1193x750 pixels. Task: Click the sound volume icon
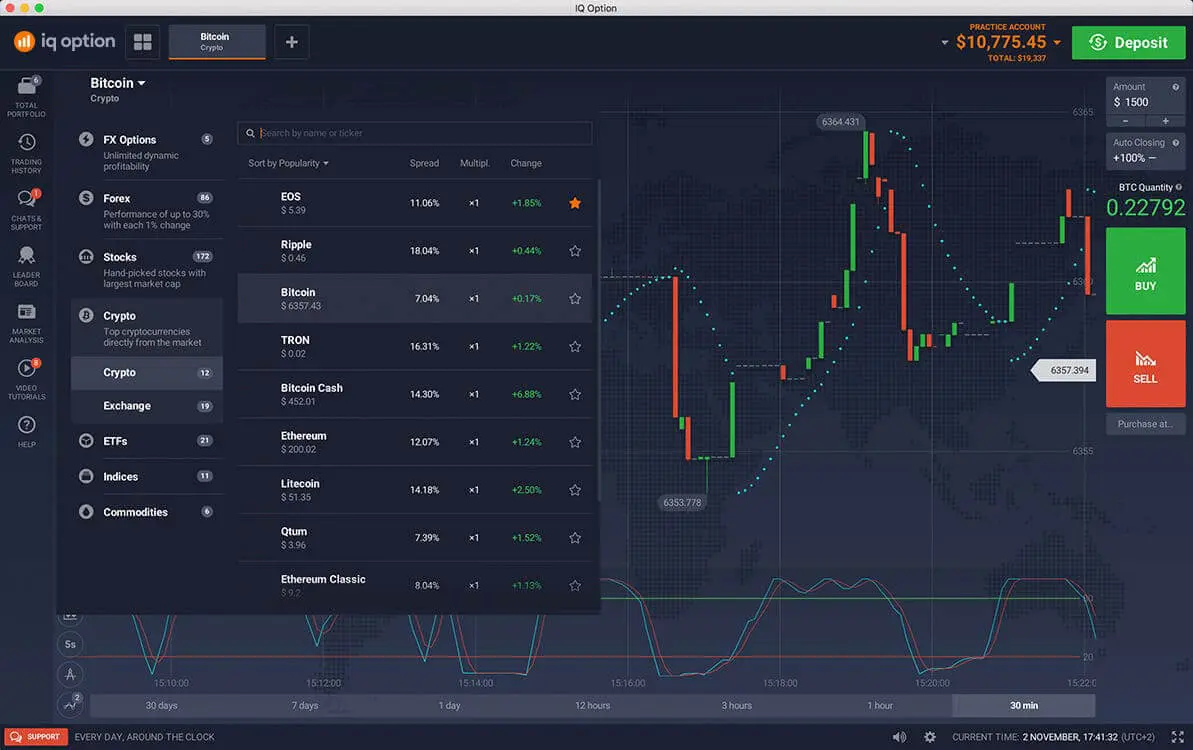tap(899, 736)
